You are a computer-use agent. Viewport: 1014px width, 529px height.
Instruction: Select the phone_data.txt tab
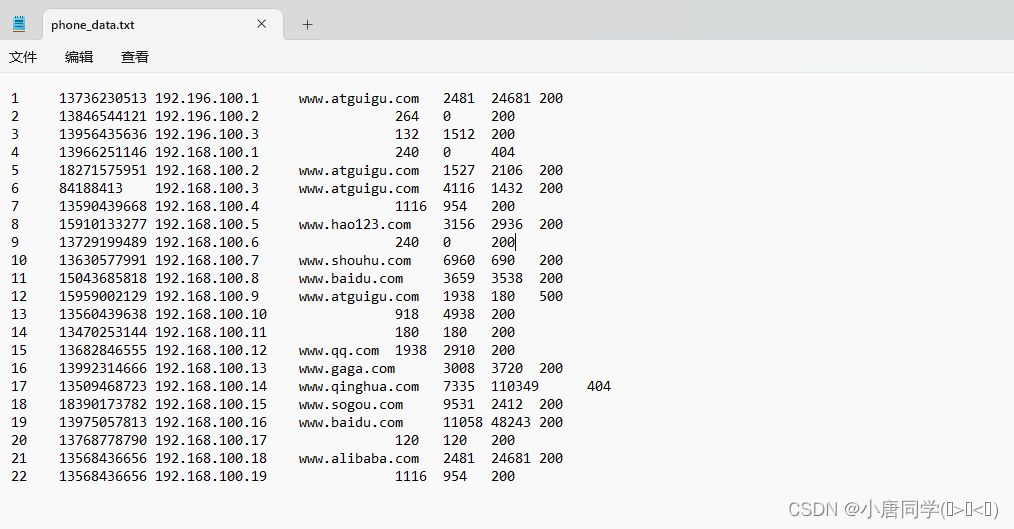point(140,24)
